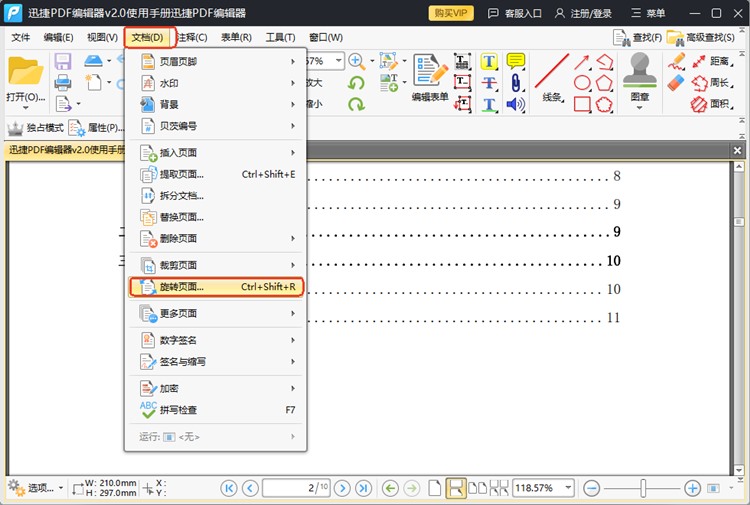Select the pentagon polygon tool
This screenshot has height=505, width=750.
point(604,83)
